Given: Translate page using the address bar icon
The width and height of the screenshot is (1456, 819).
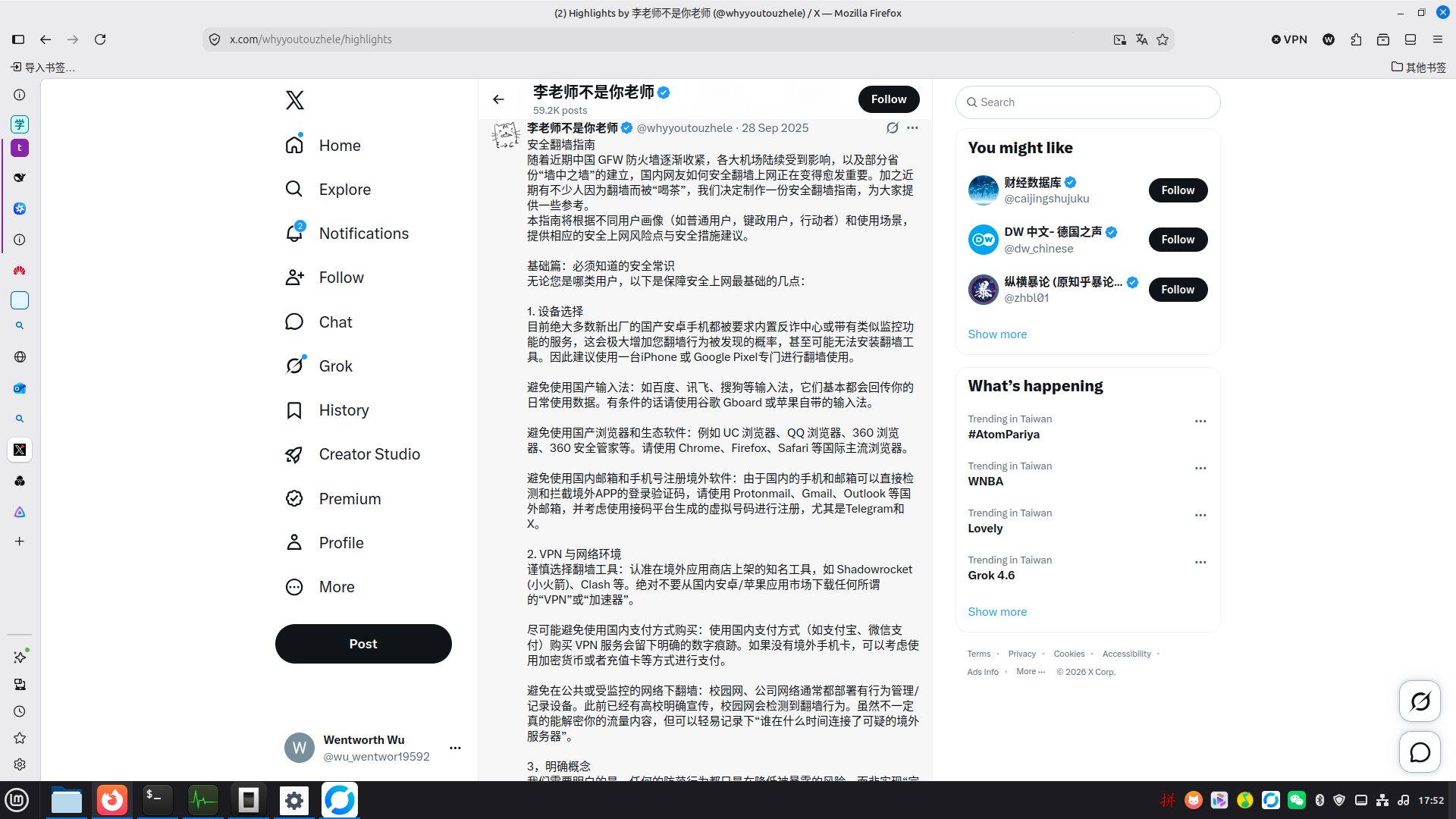Looking at the screenshot, I should pos(1141,39).
